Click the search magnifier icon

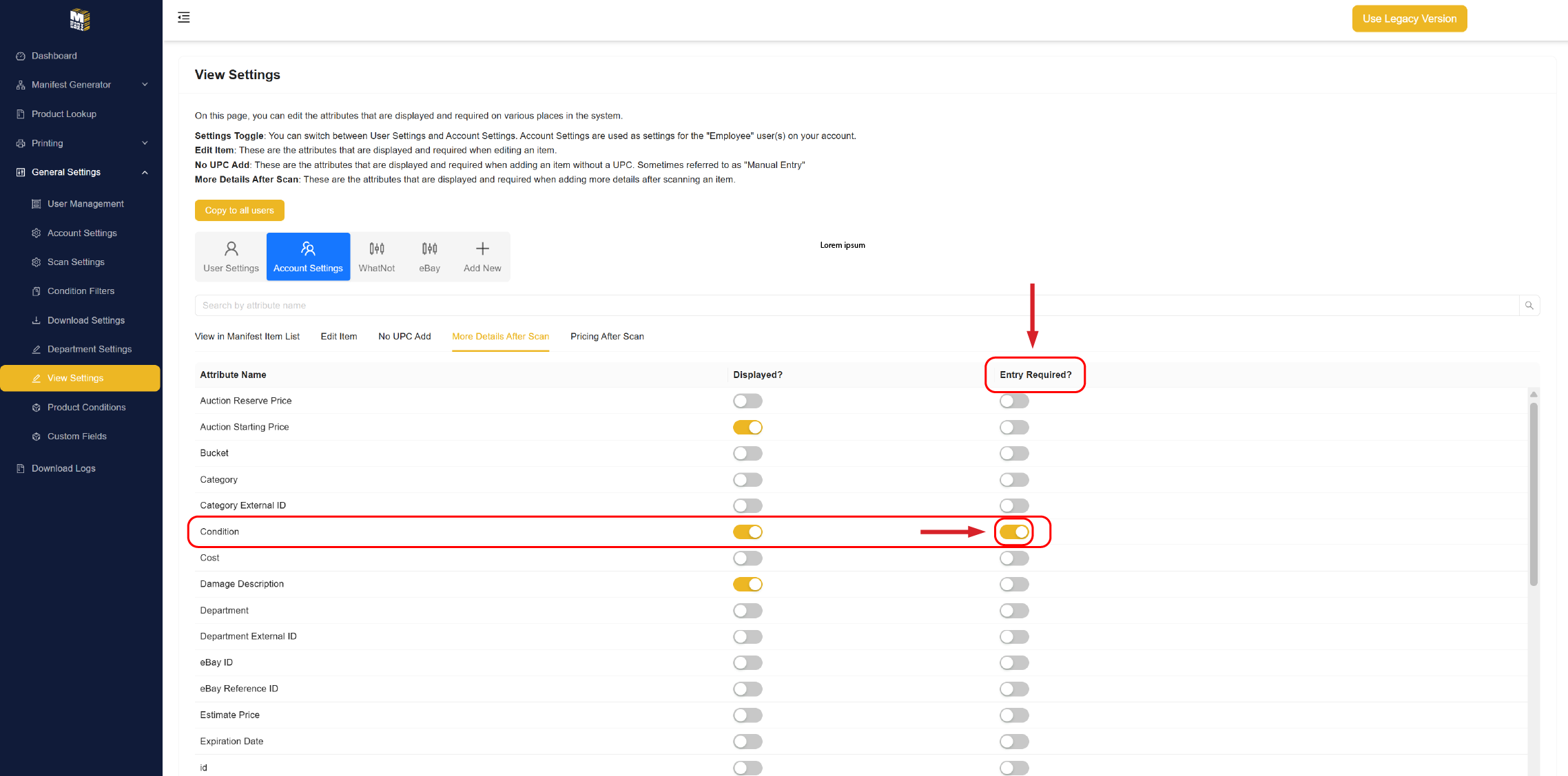(1529, 305)
